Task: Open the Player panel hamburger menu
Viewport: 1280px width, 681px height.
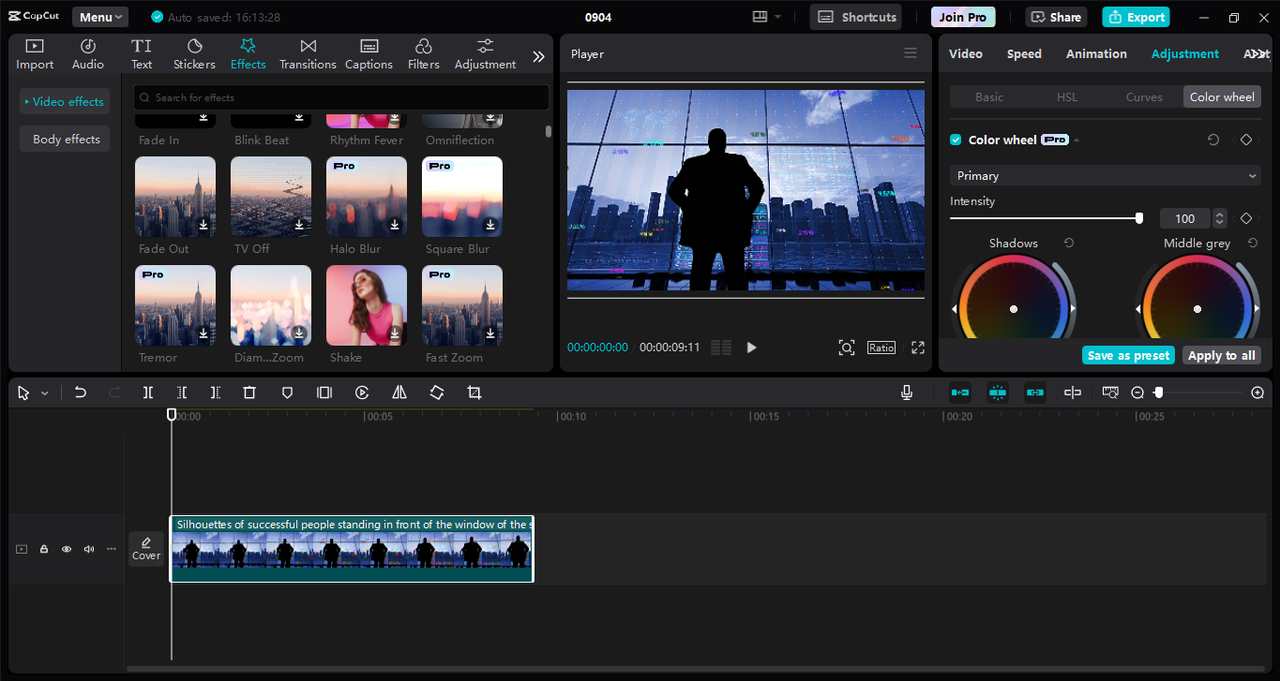Action: (x=910, y=53)
